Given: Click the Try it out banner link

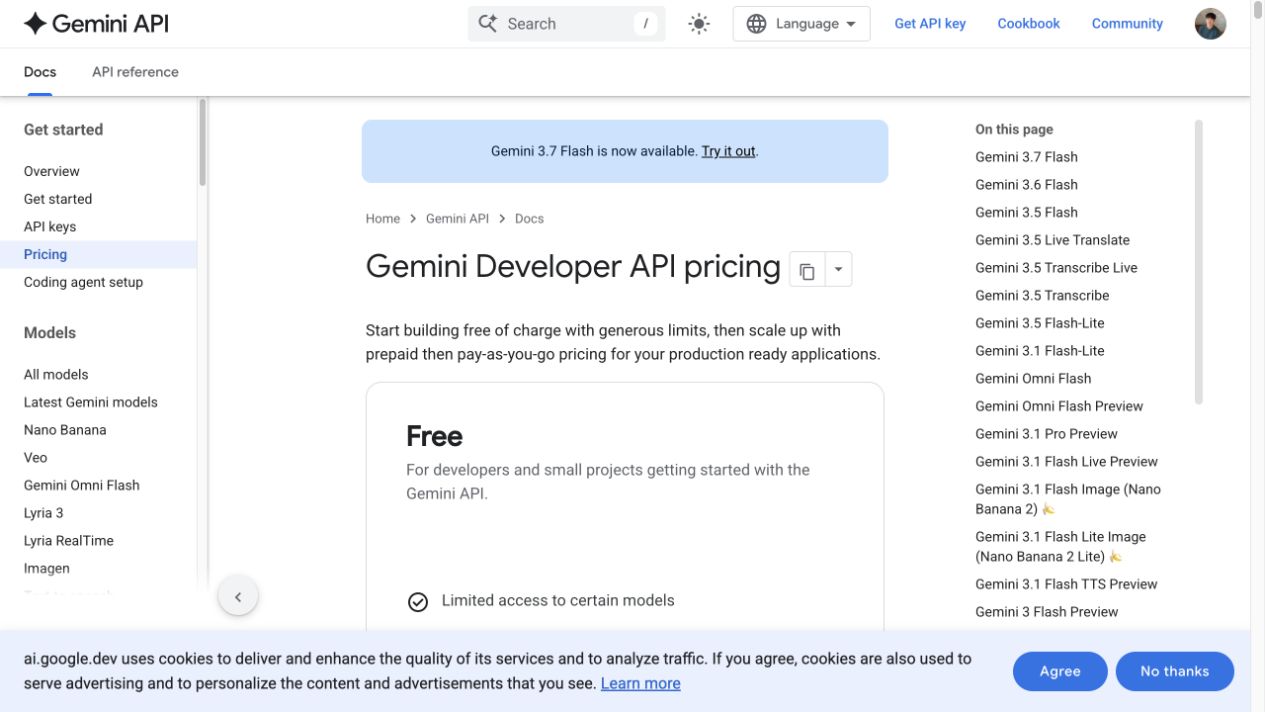Looking at the screenshot, I should click(728, 151).
